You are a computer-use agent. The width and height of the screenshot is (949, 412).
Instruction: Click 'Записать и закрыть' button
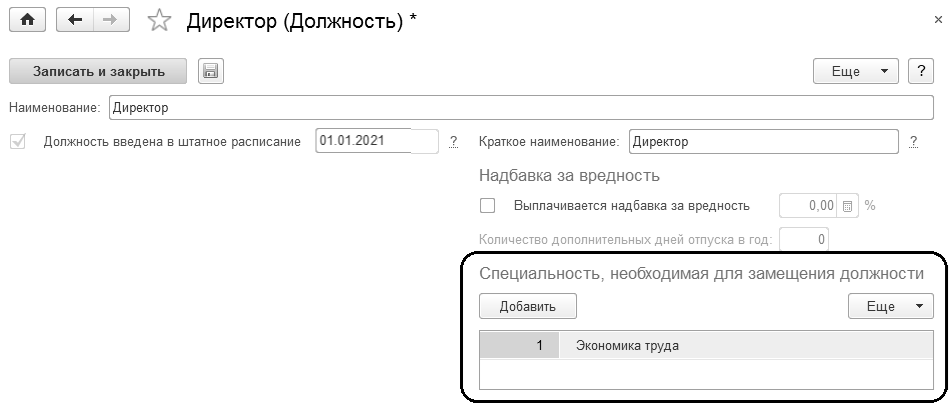(x=99, y=70)
